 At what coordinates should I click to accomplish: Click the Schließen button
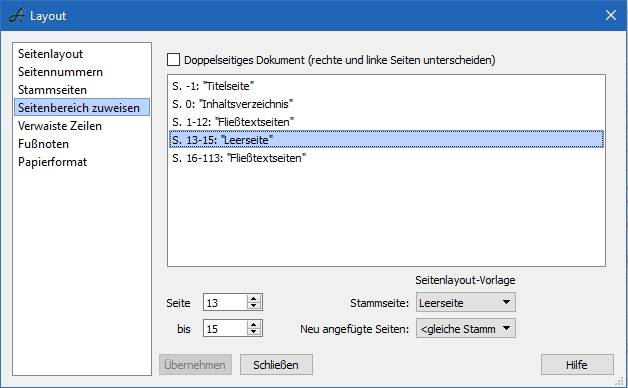click(x=276, y=365)
